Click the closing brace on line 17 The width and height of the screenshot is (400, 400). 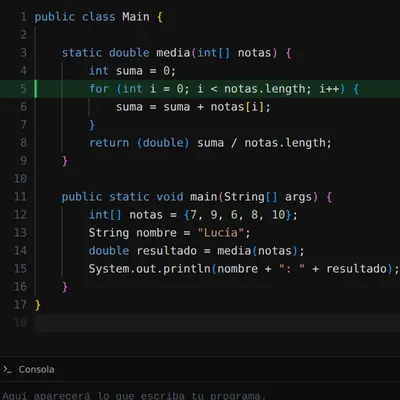38,305
